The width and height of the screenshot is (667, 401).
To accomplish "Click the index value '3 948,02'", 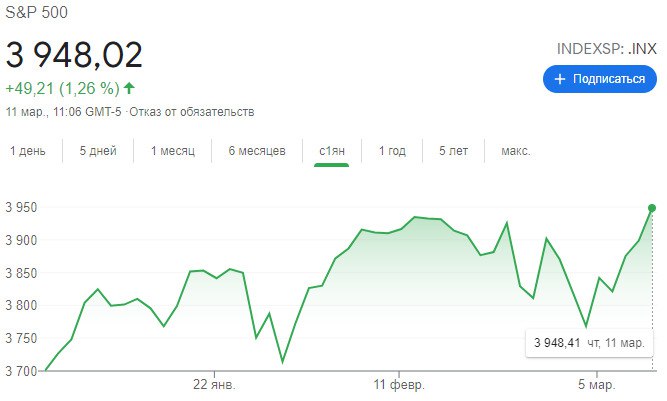I will click(74, 55).
